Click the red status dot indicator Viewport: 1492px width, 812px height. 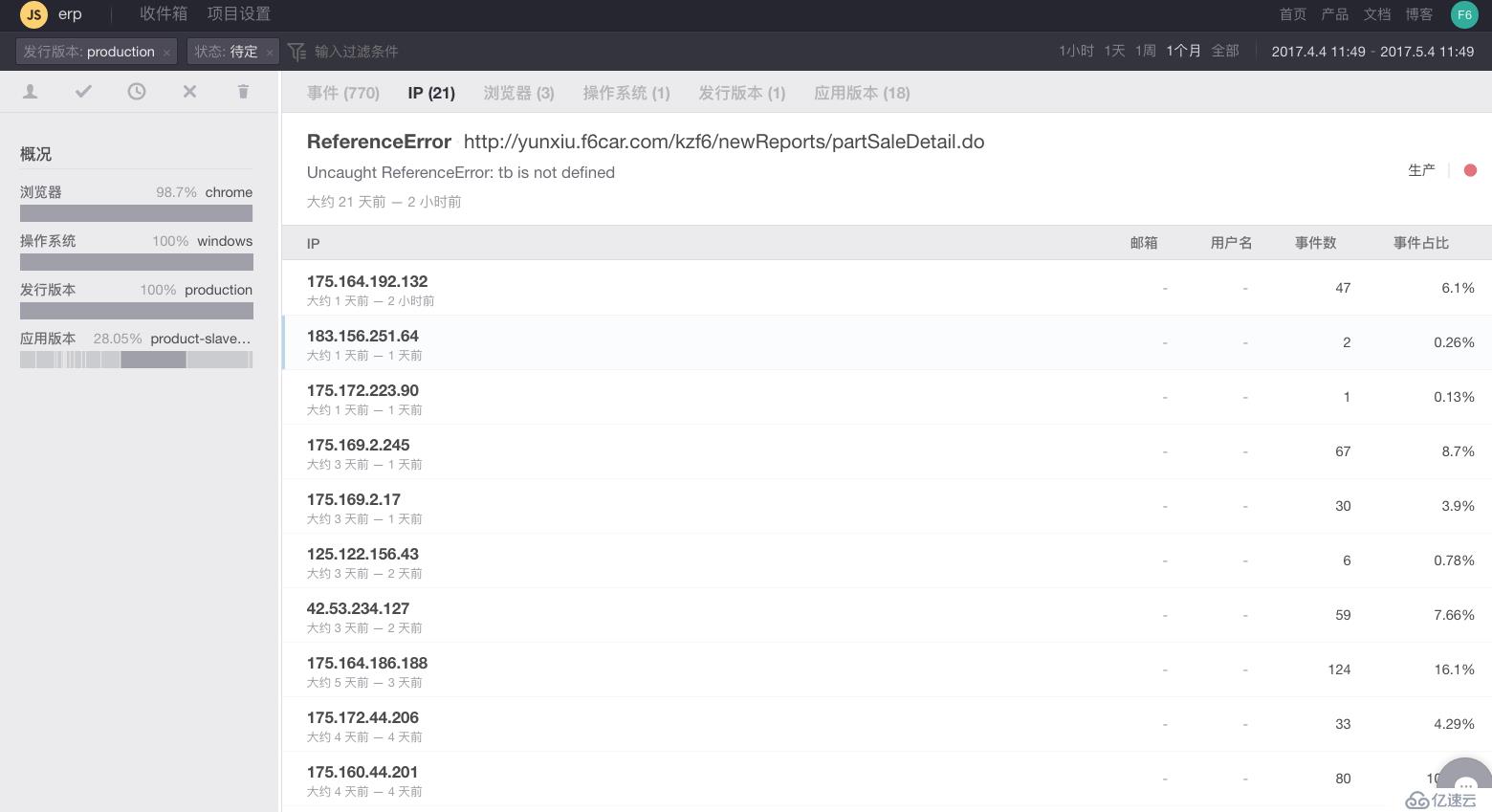[x=1470, y=170]
